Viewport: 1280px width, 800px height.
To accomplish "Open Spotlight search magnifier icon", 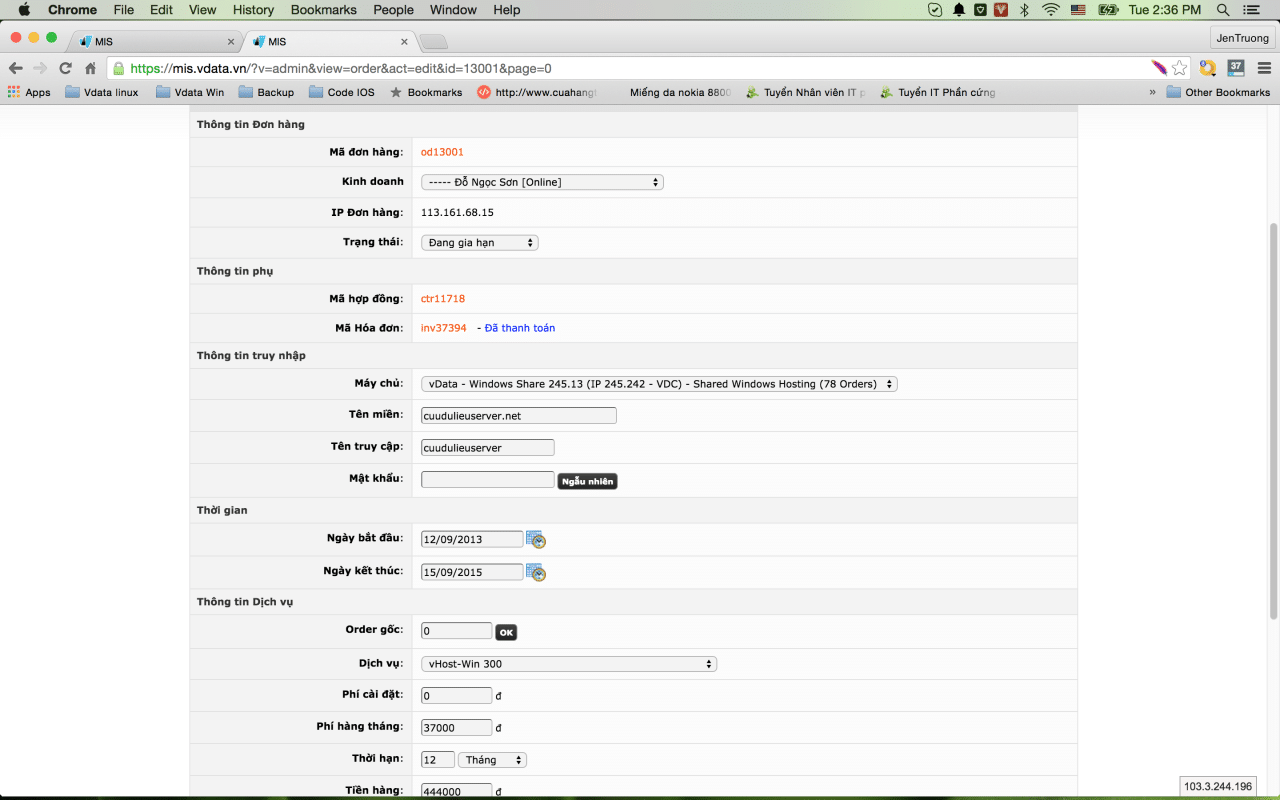I will point(1222,10).
